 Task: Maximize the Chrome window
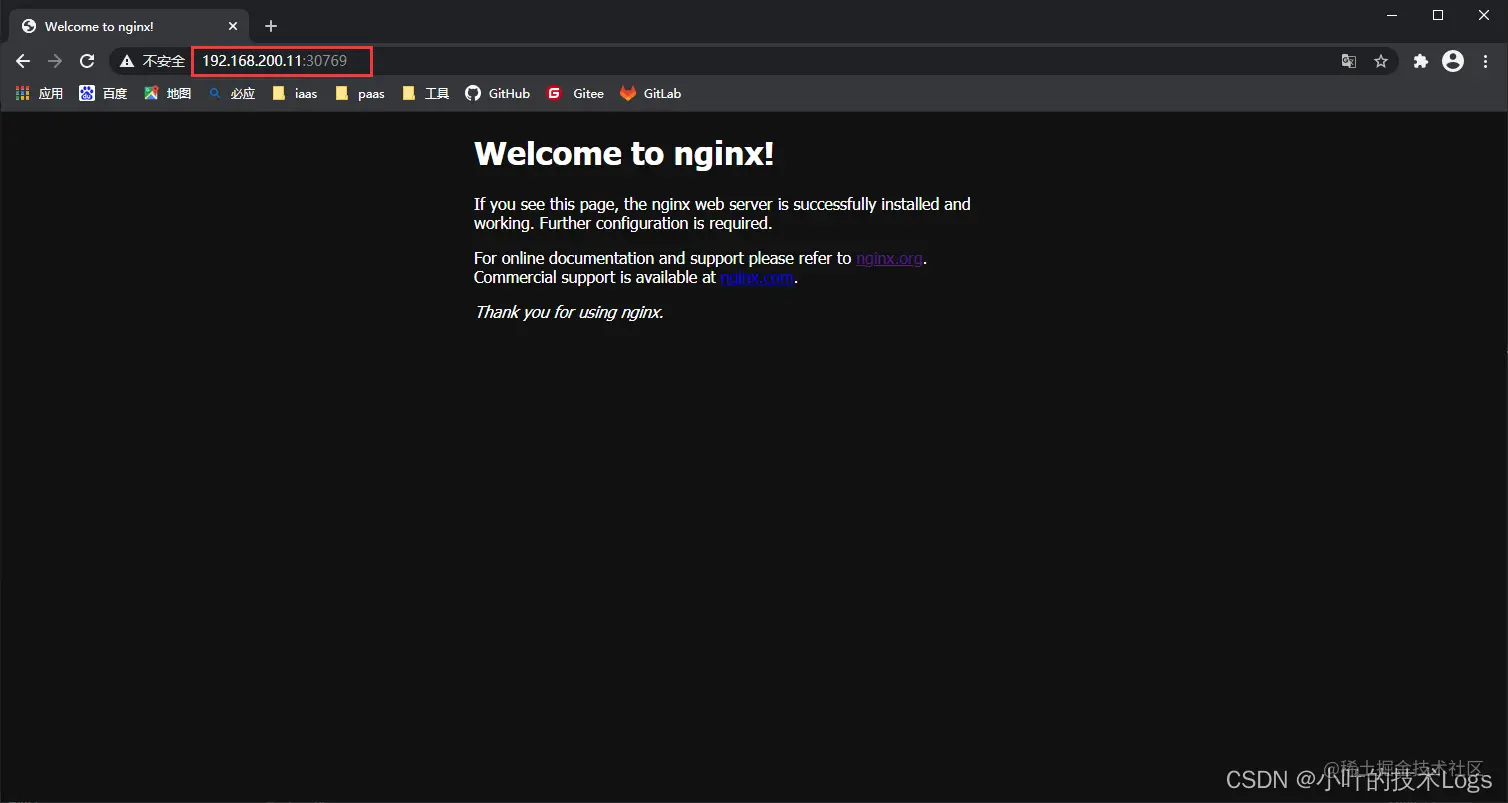[x=1437, y=14]
